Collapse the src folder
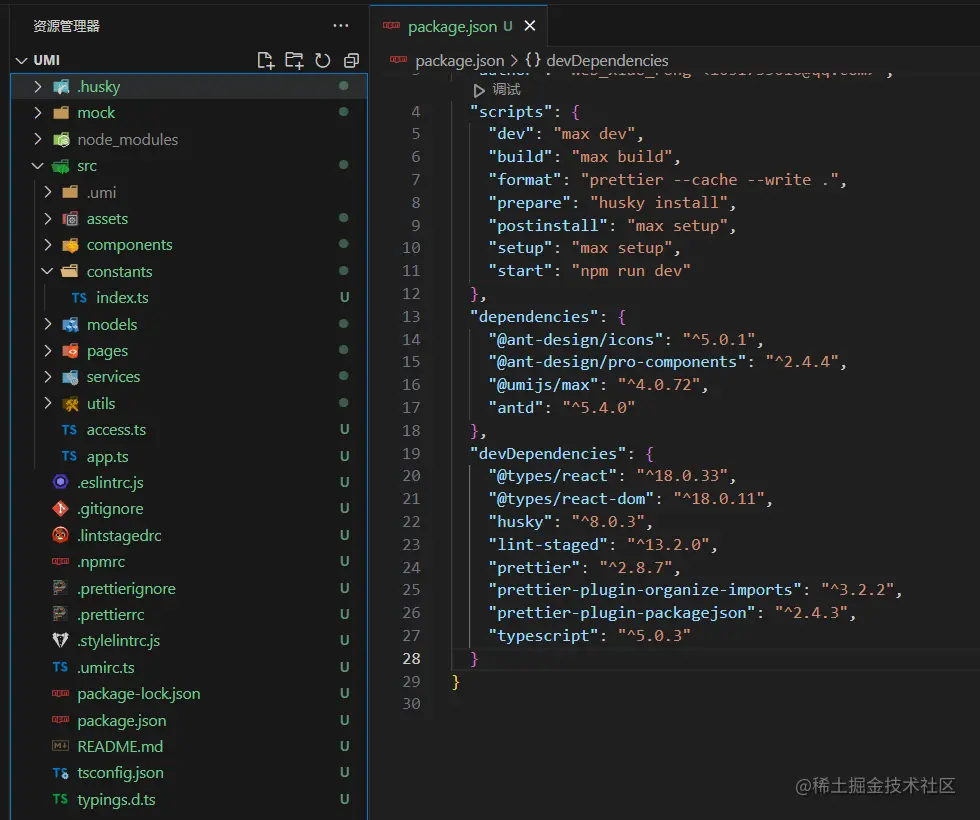This screenshot has height=820, width=980. (38, 166)
